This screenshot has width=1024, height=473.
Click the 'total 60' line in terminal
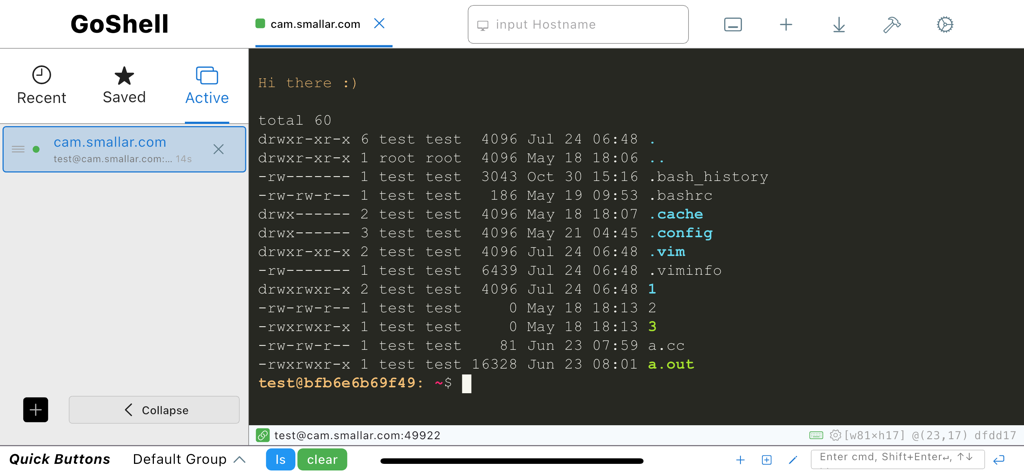[x=295, y=121]
